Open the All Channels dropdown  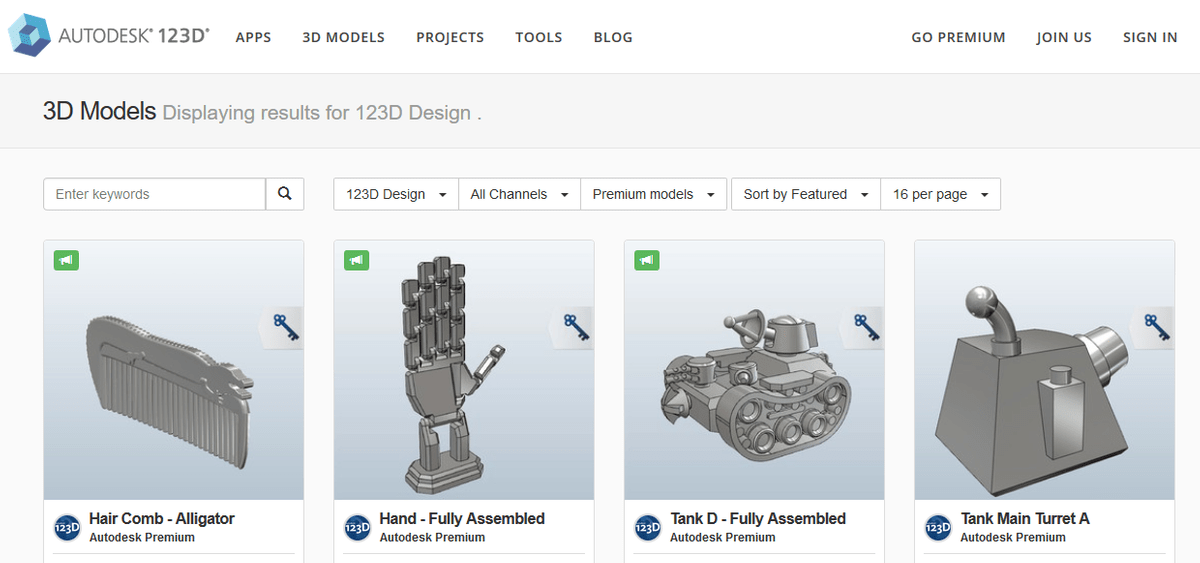519,194
